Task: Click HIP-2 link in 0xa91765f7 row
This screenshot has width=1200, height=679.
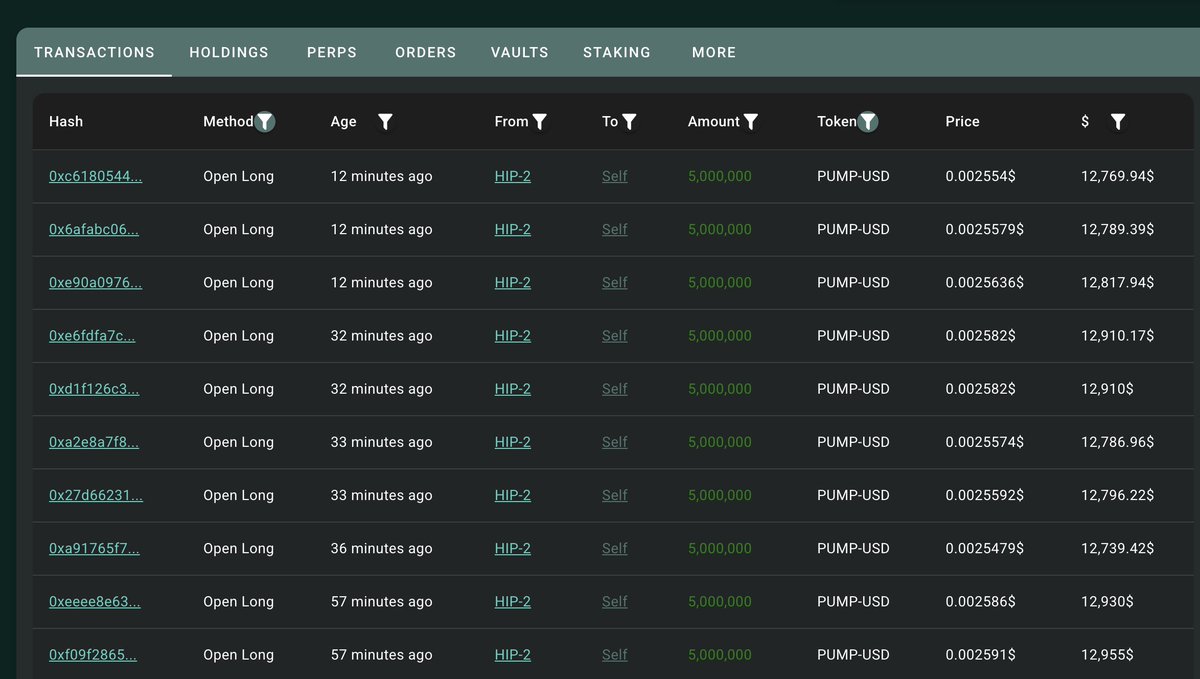Action: click(x=513, y=548)
